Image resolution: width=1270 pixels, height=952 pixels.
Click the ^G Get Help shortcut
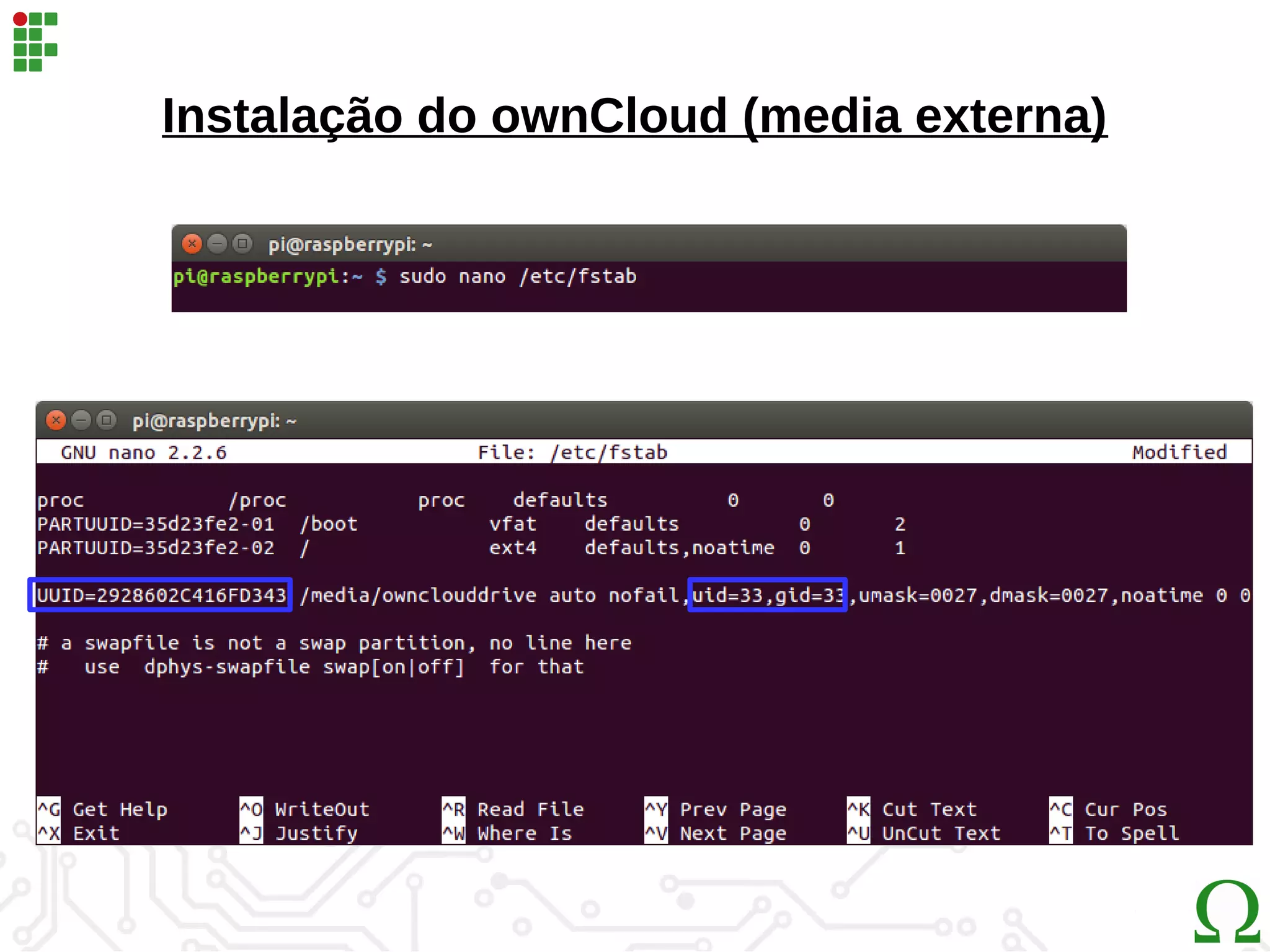pyautogui.click(x=102, y=809)
